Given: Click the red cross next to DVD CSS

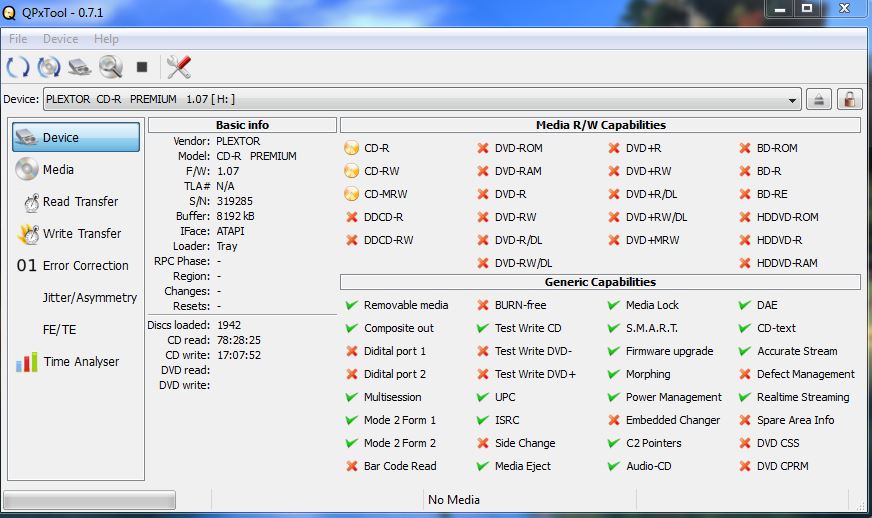Looking at the screenshot, I should (745, 443).
